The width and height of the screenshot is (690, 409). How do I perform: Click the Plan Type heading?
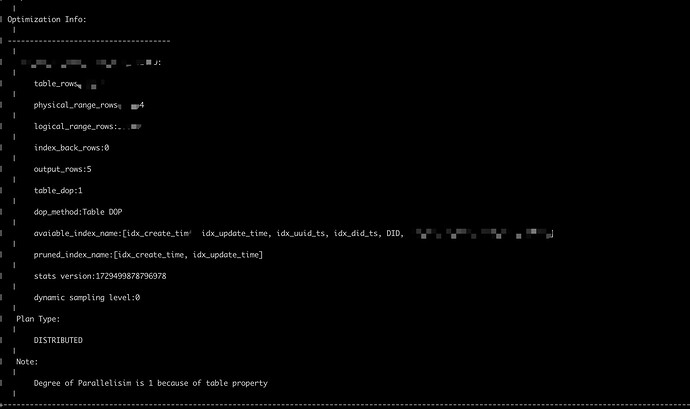click(x=38, y=319)
